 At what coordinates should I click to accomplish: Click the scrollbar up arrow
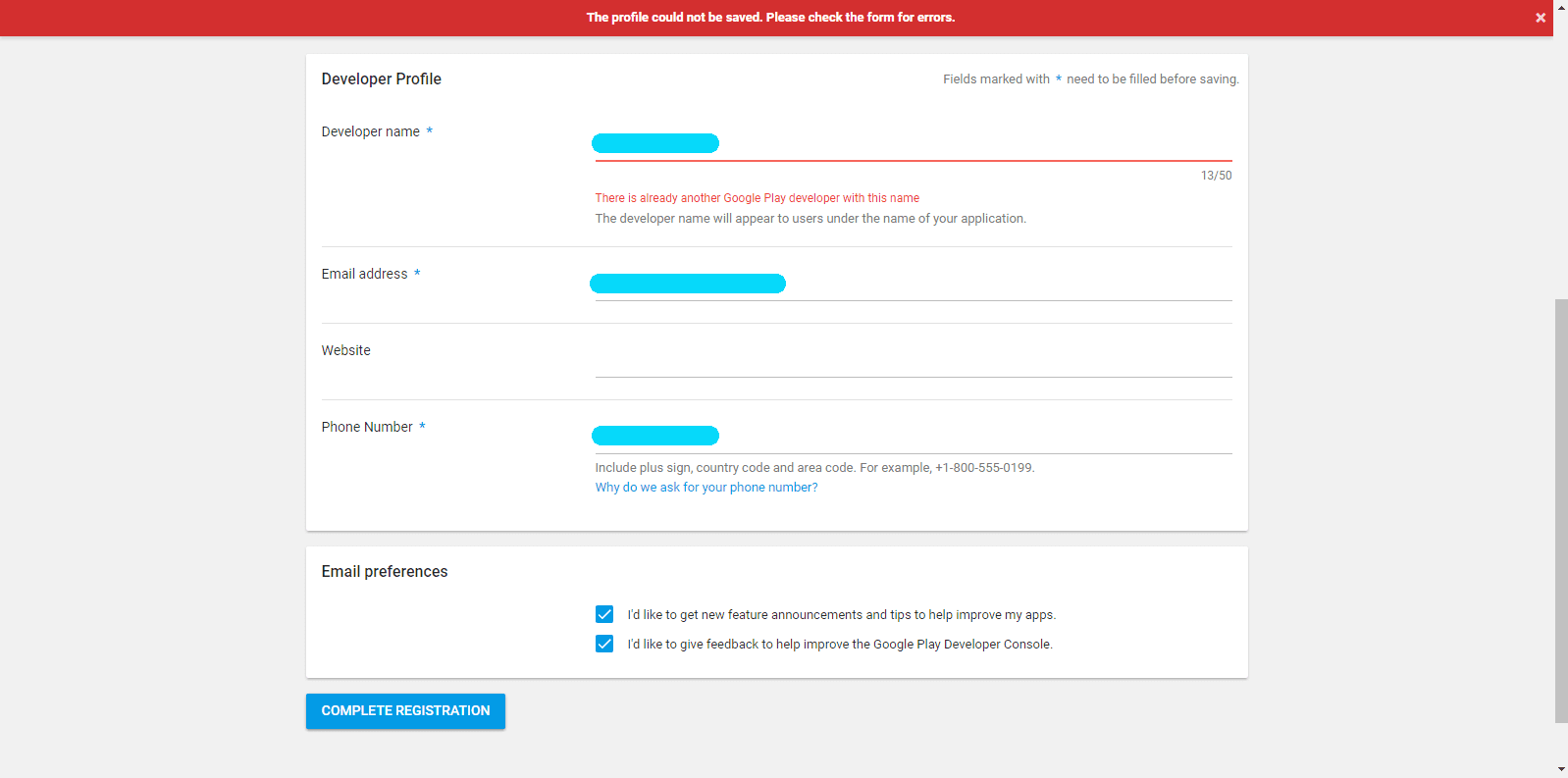[1561, 7]
